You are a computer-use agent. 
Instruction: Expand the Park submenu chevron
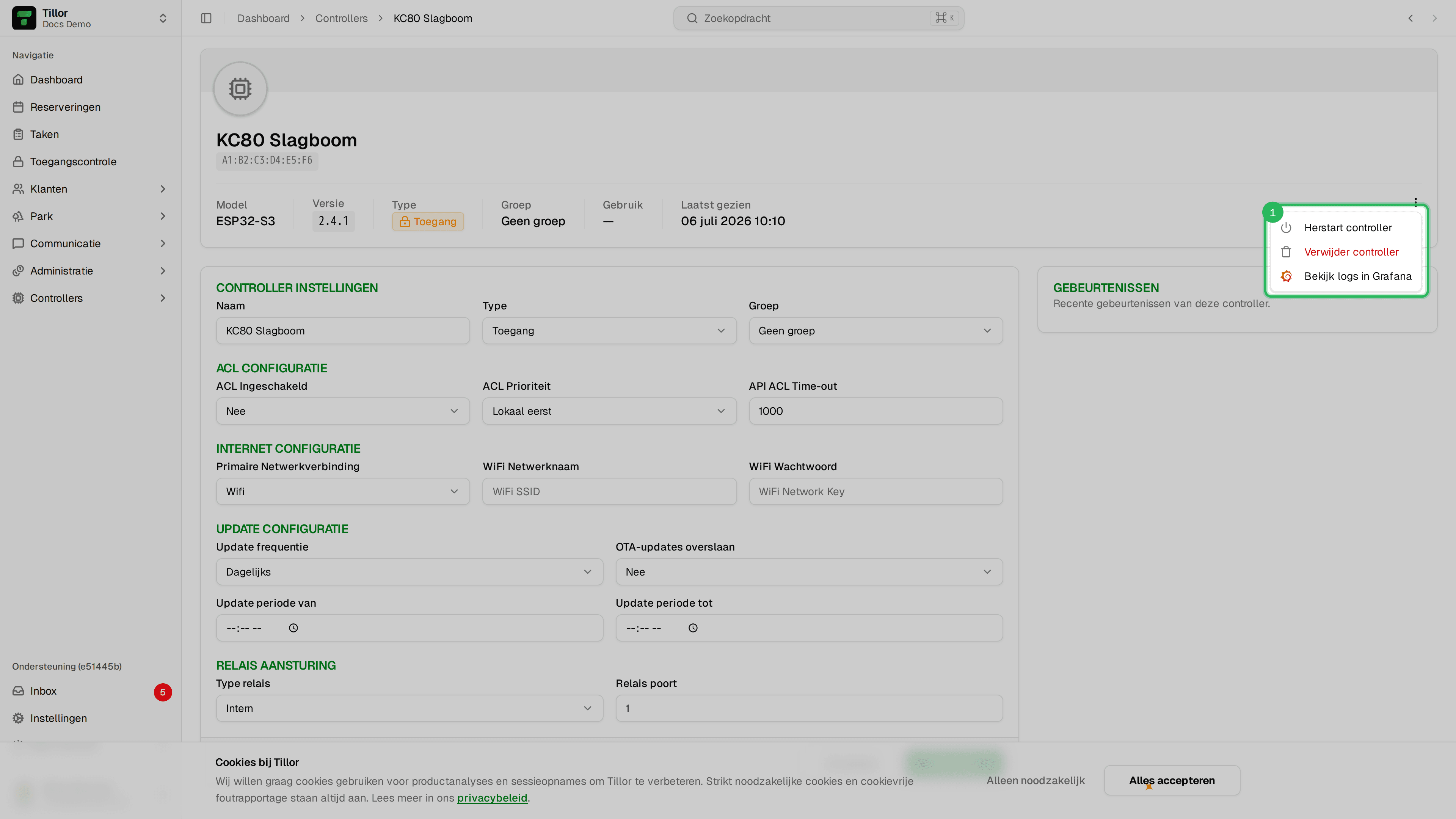coord(163,216)
